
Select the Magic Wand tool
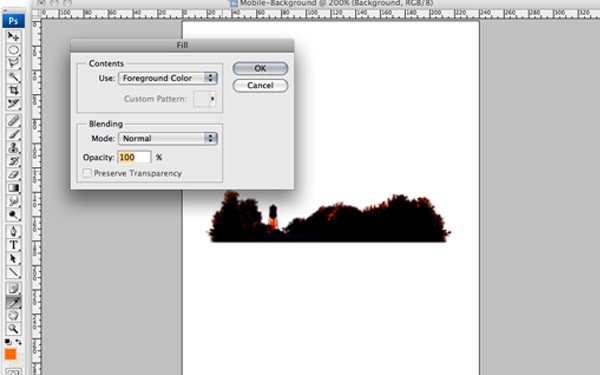click(x=13, y=77)
